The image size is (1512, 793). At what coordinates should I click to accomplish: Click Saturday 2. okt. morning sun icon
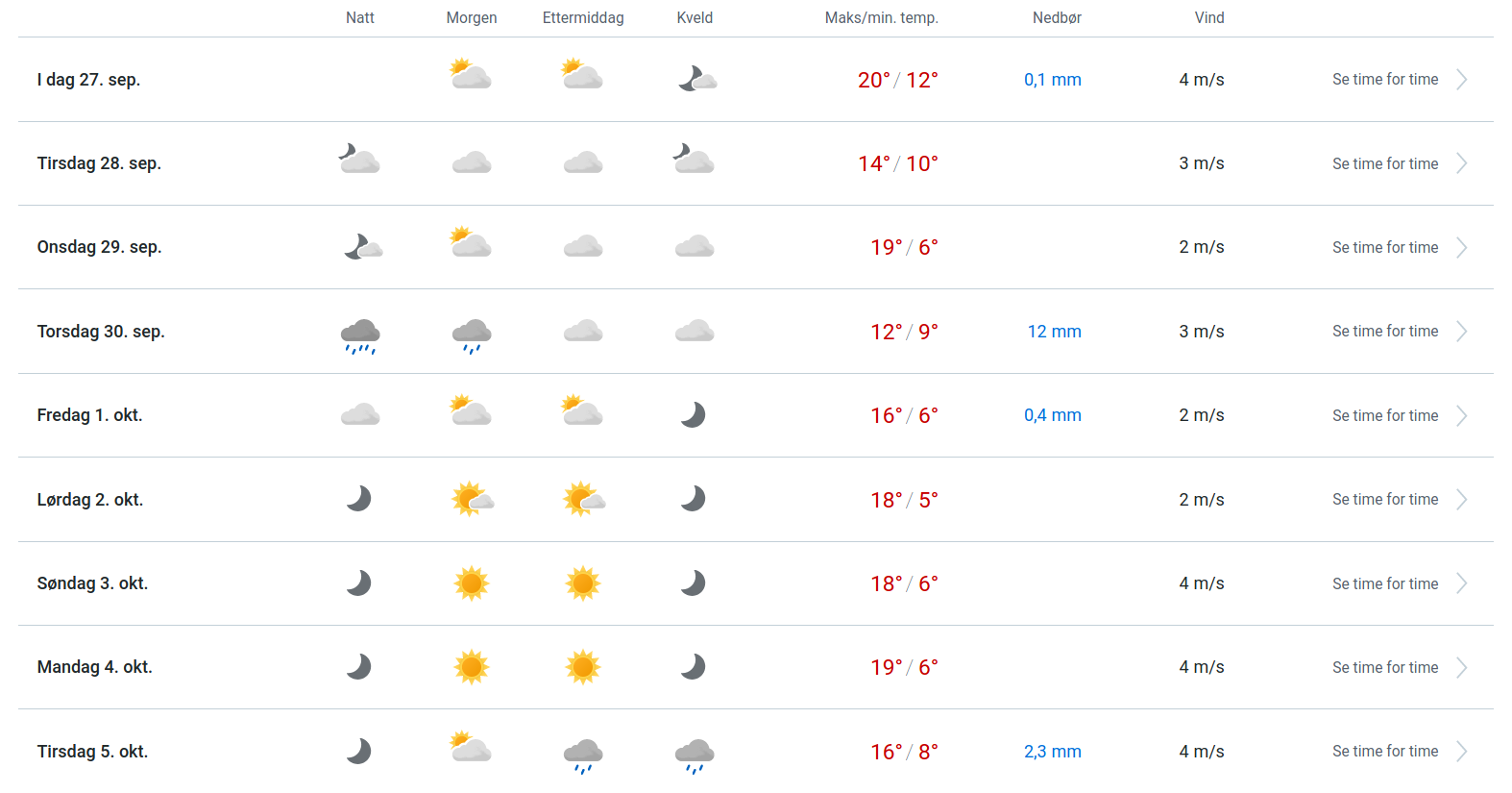(x=472, y=499)
